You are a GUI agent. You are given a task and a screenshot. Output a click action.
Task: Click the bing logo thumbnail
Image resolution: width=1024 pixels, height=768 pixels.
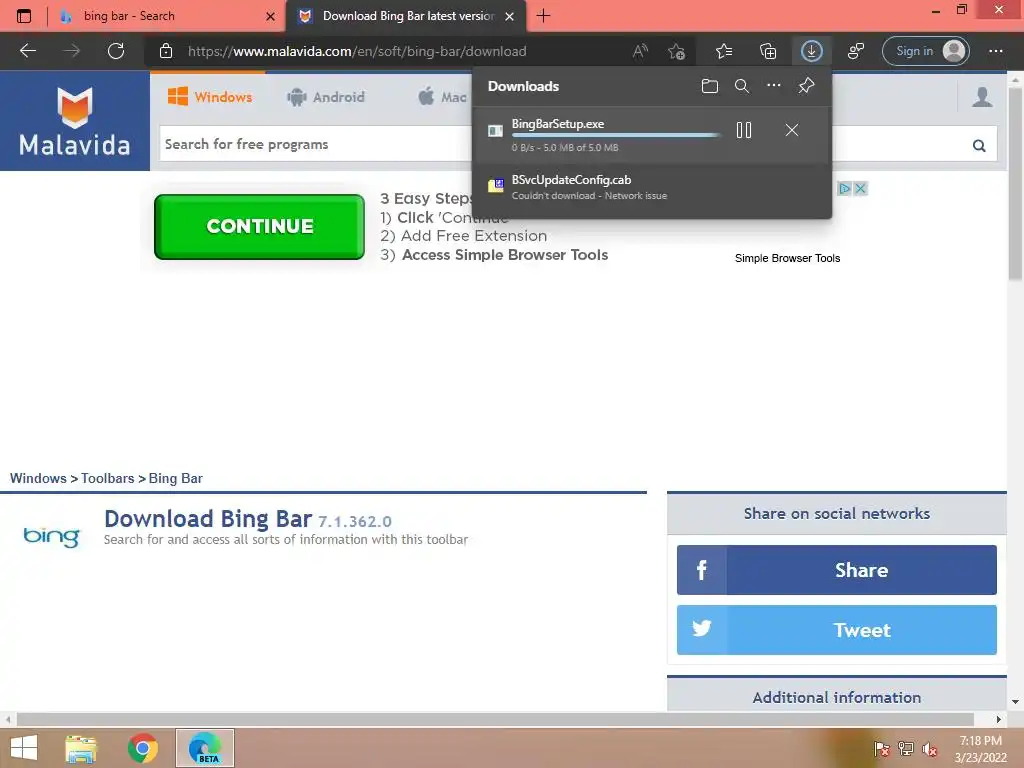52,536
